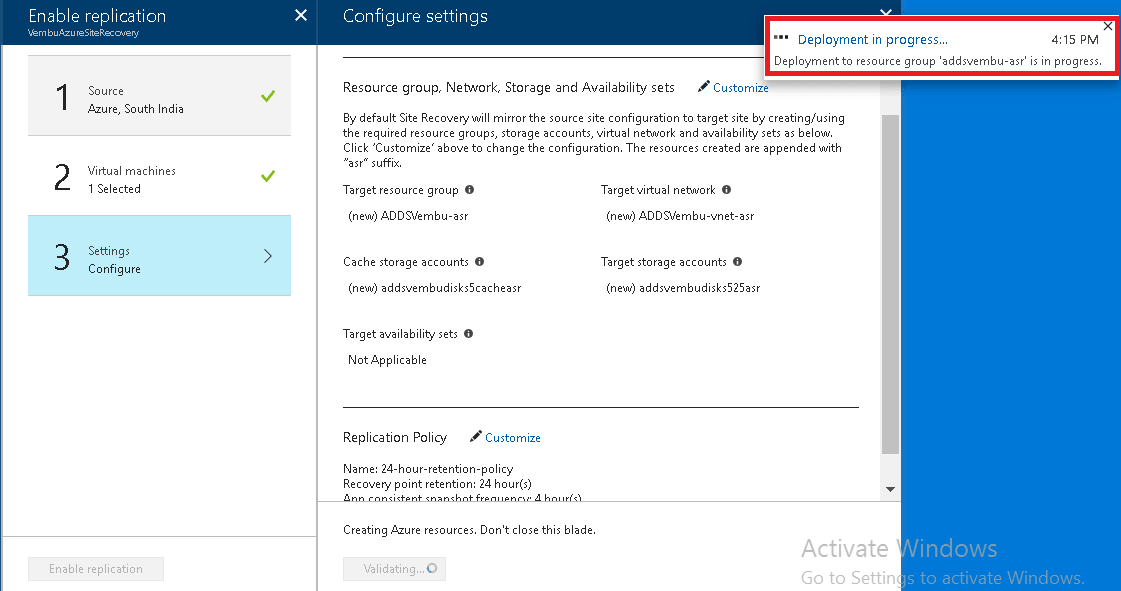Click the VembuAzureSiteRecovery vault subtitle
Image resolution: width=1121 pixels, height=591 pixels.
pyautogui.click(x=83, y=33)
